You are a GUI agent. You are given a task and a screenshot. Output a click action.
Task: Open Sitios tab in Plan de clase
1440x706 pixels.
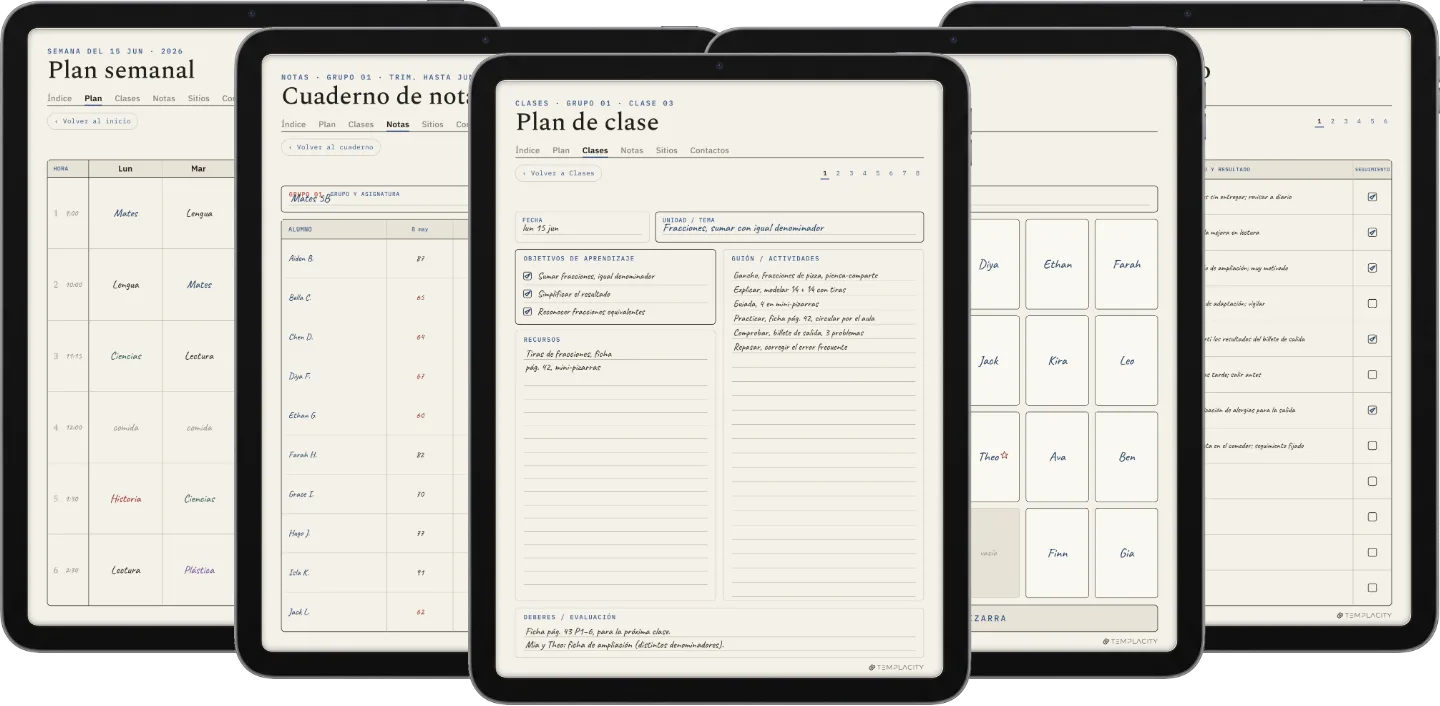point(667,150)
